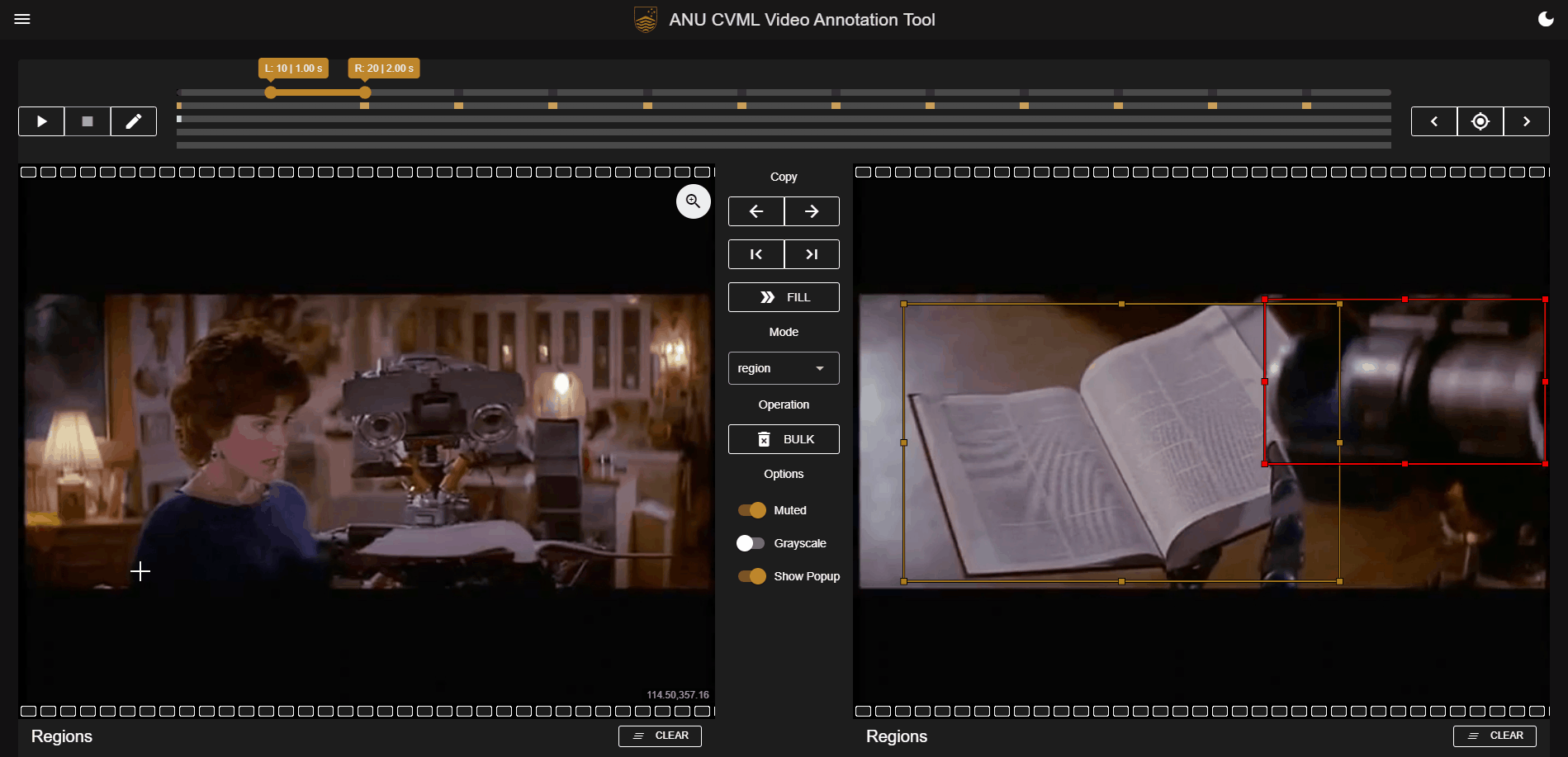
Task: Select the pencil edit tool
Action: point(134,121)
